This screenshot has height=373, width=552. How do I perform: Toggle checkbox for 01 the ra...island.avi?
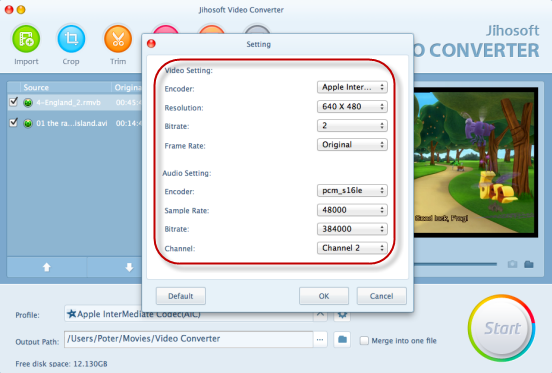click(13, 122)
